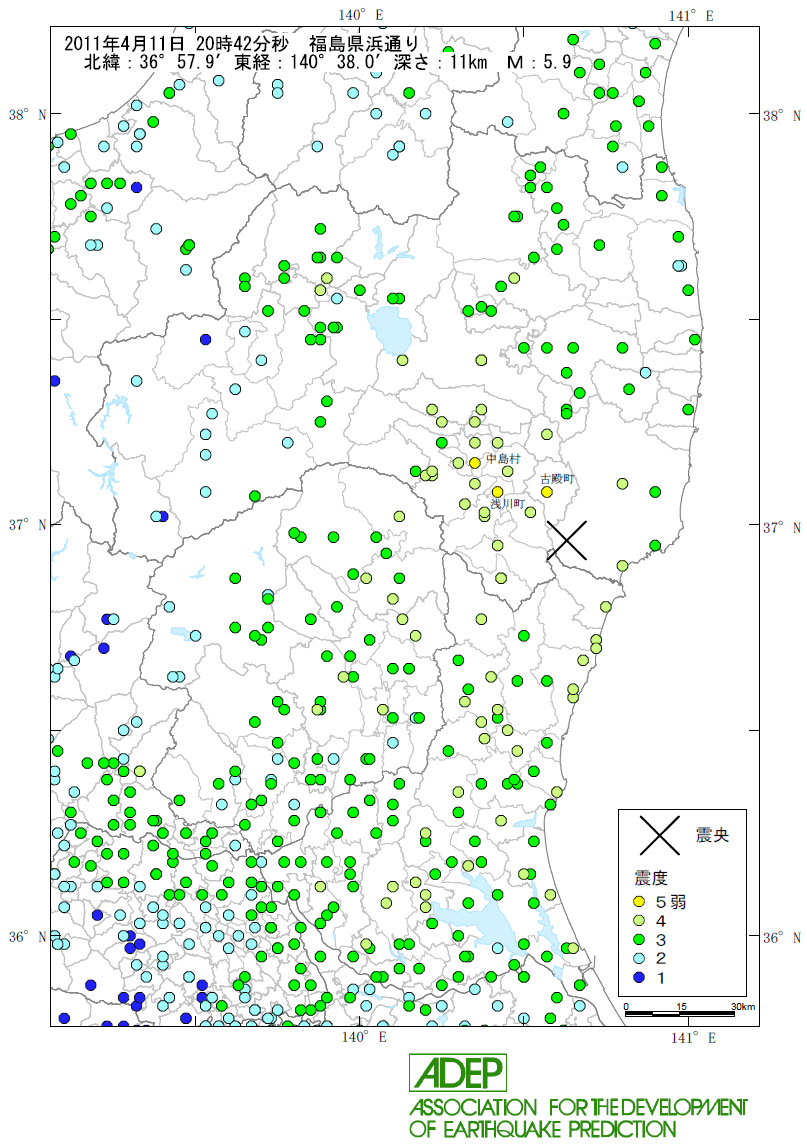Image resolution: width=807 pixels, height=1144 pixels.
Task: Click the 浅川町 town label
Action: click(x=507, y=504)
